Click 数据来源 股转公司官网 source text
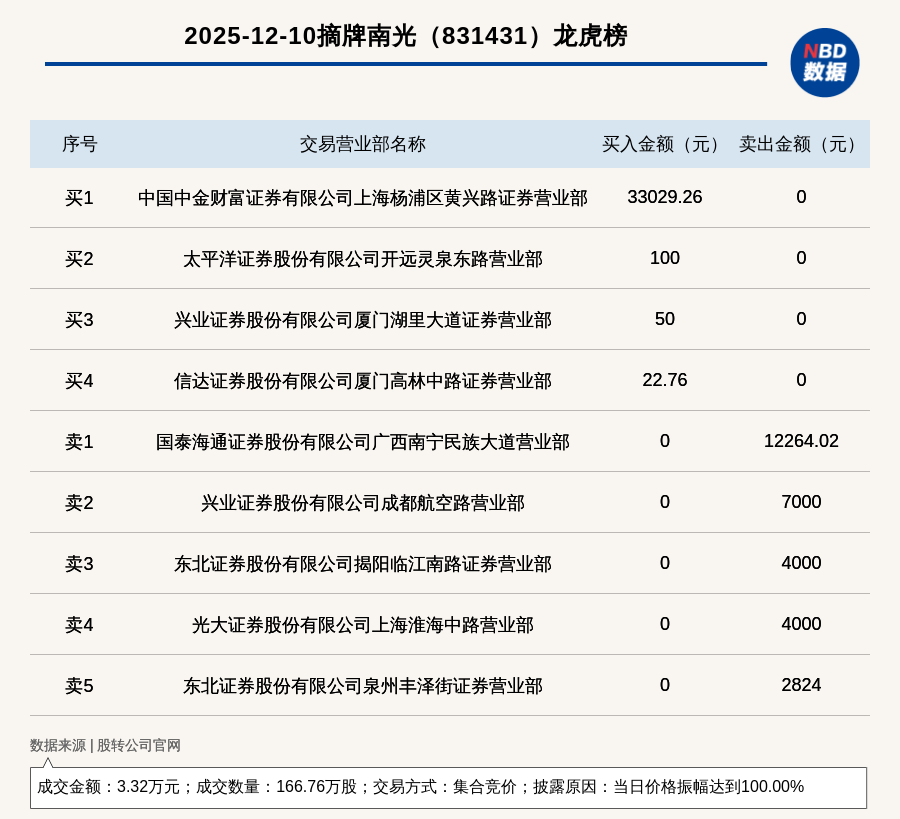Screen dimensions: 900x819 point(105,745)
